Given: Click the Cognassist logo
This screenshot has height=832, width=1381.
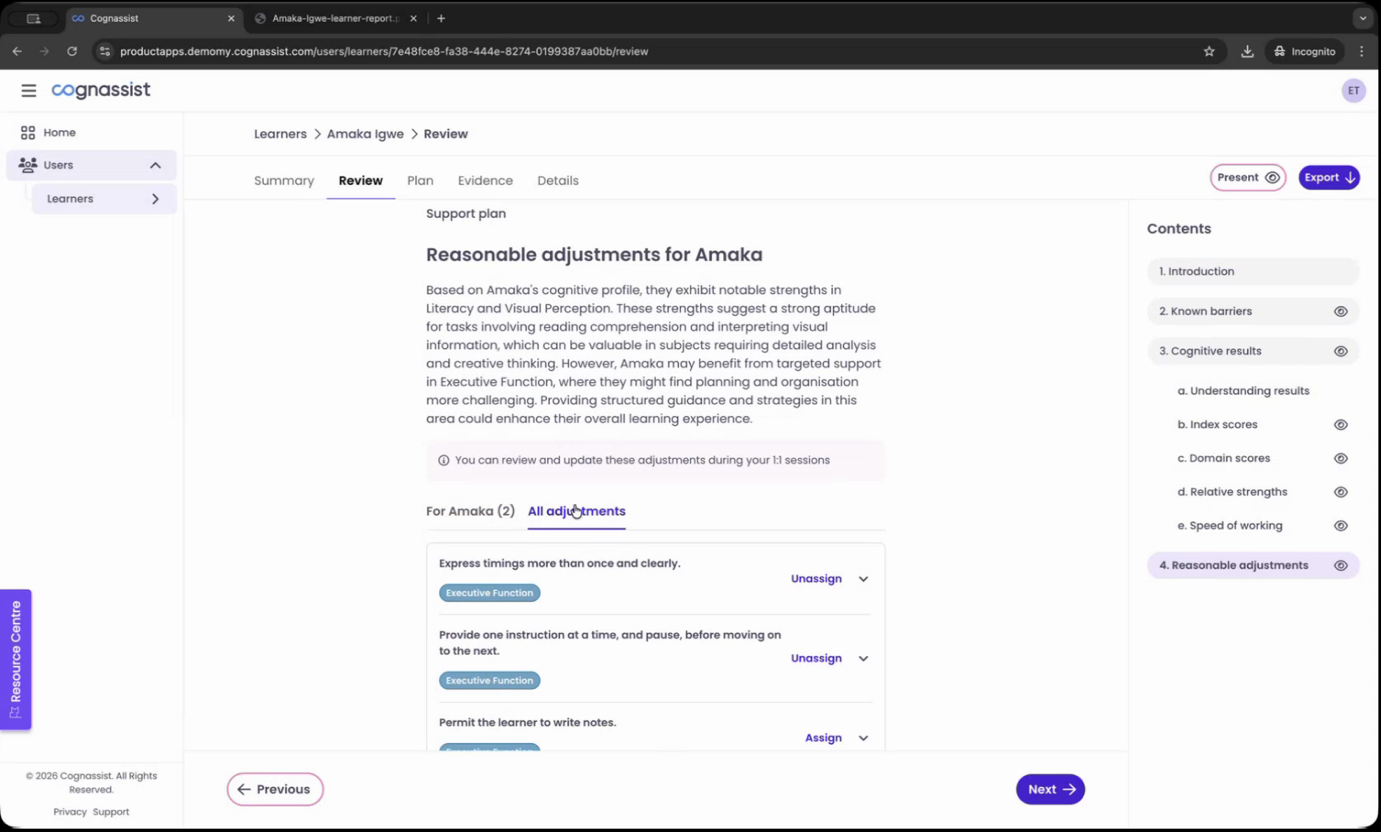Looking at the screenshot, I should (101, 90).
